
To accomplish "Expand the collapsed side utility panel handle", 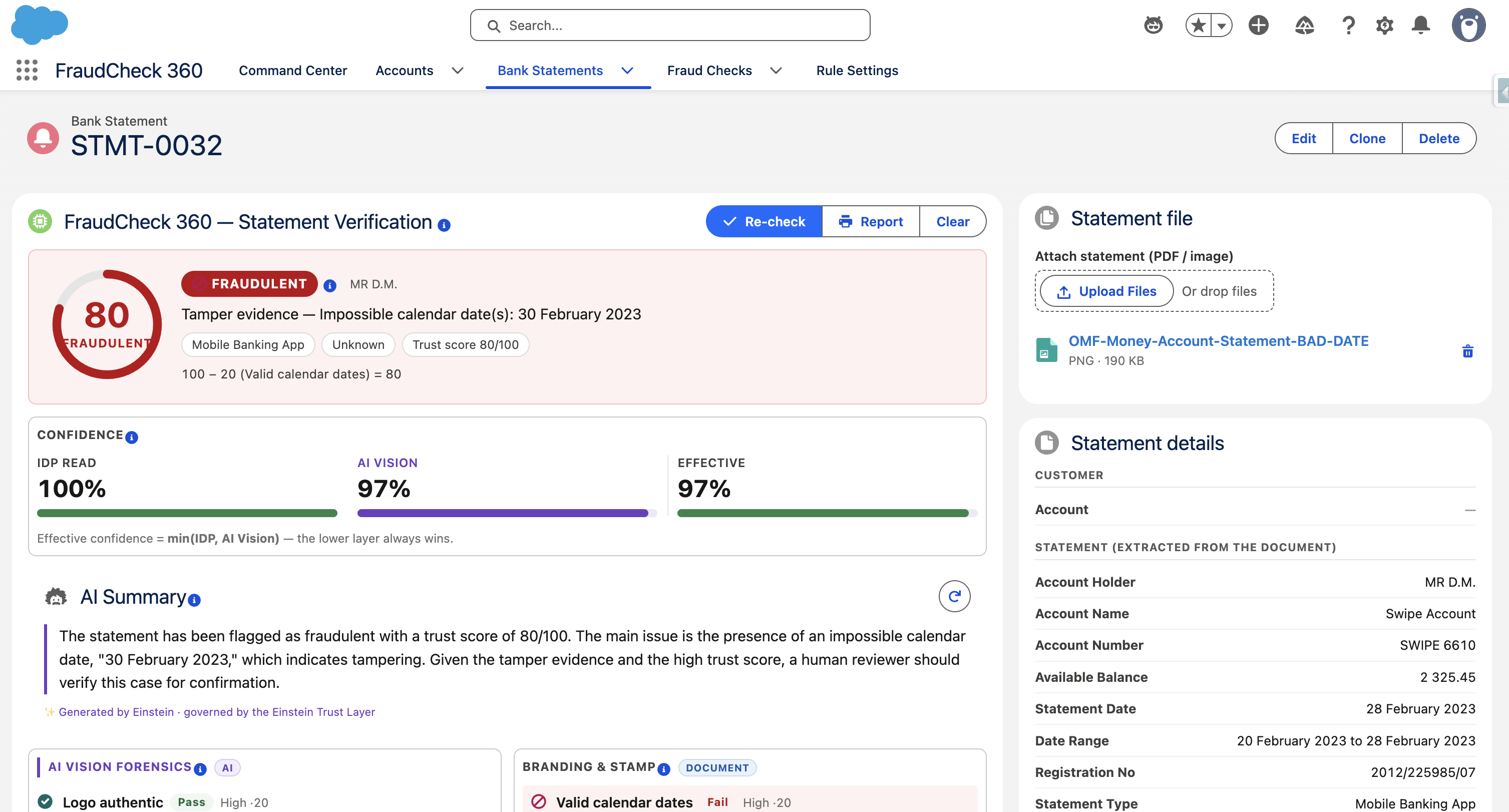I will (1501, 92).
